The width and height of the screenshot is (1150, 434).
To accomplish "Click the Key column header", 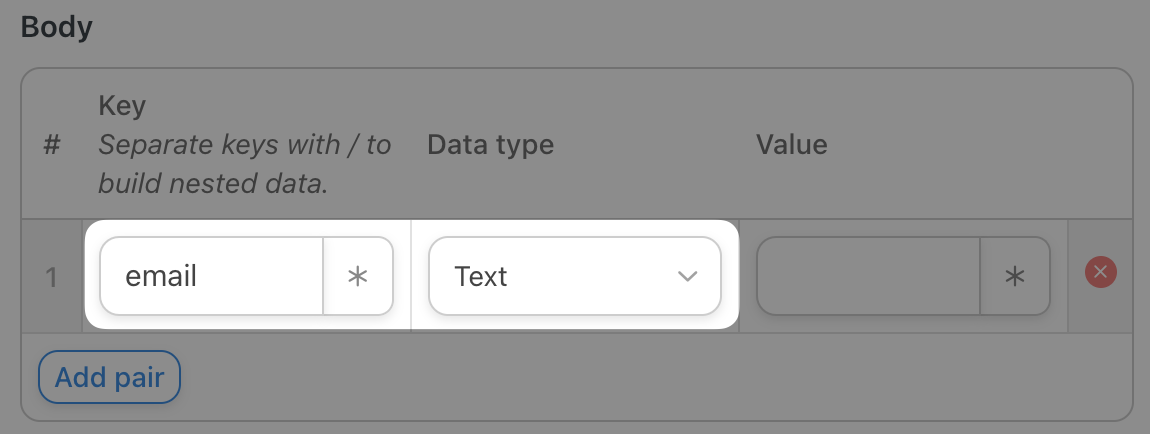I will (x=122, y=106).
